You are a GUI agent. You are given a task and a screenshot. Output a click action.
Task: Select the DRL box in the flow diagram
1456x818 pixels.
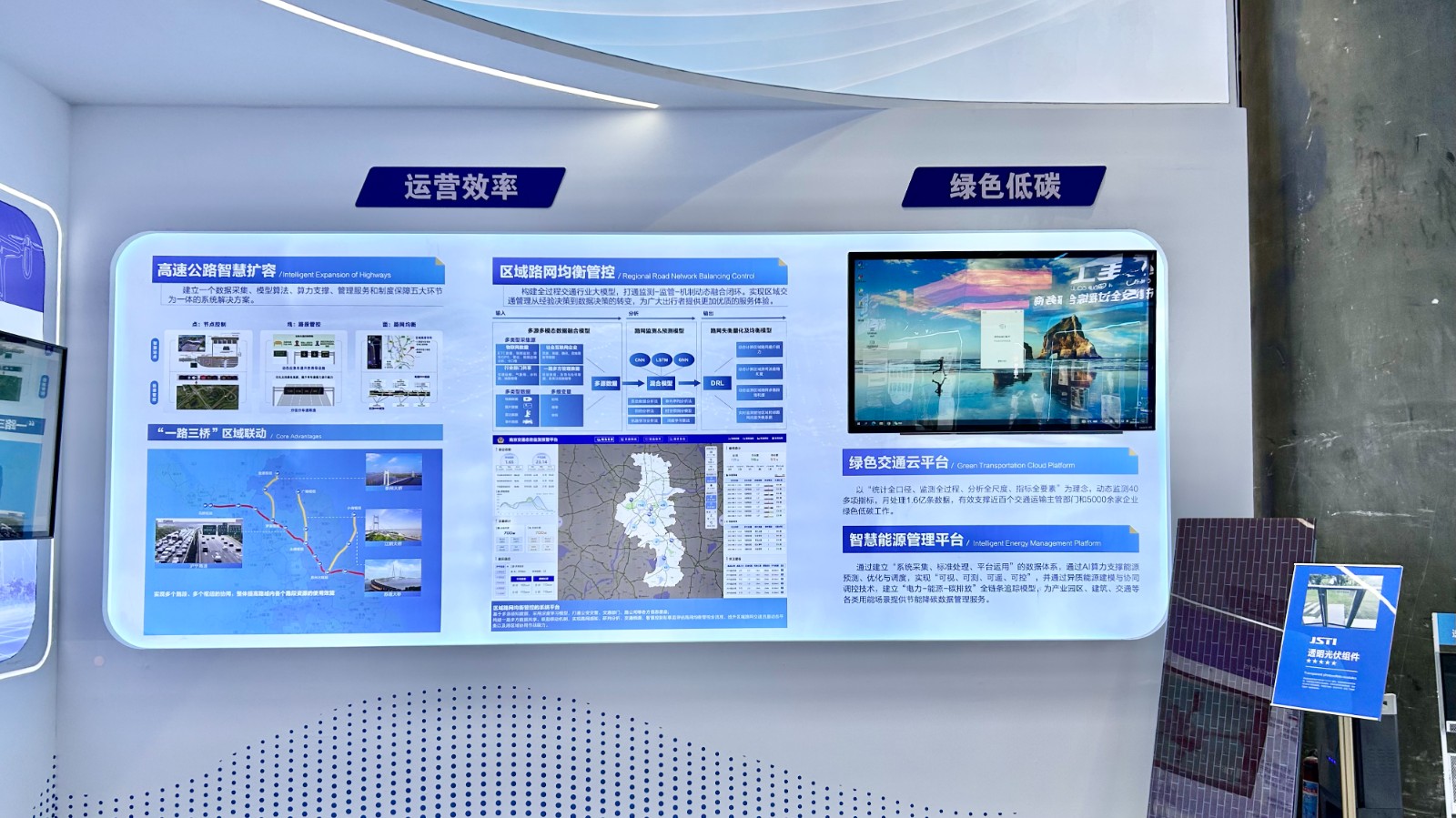pos(717,383)
